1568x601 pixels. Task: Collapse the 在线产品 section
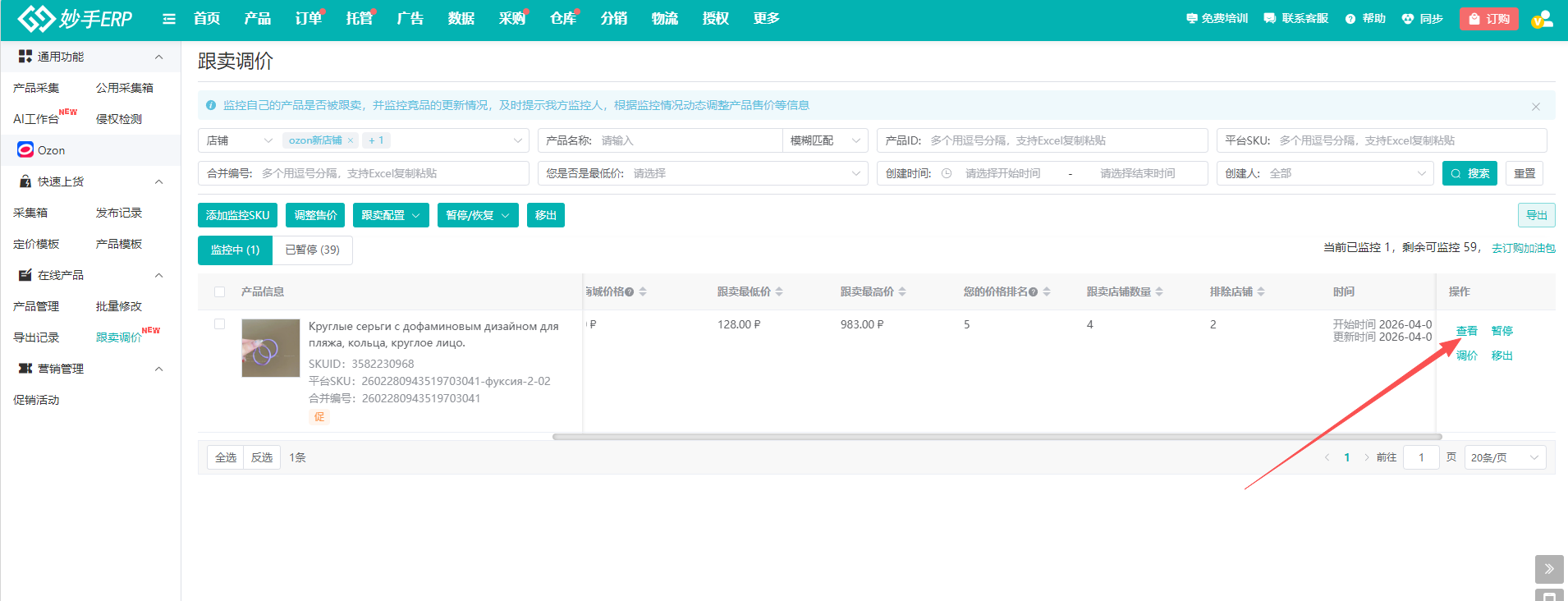pyautogui.click(x=158, y=275)
